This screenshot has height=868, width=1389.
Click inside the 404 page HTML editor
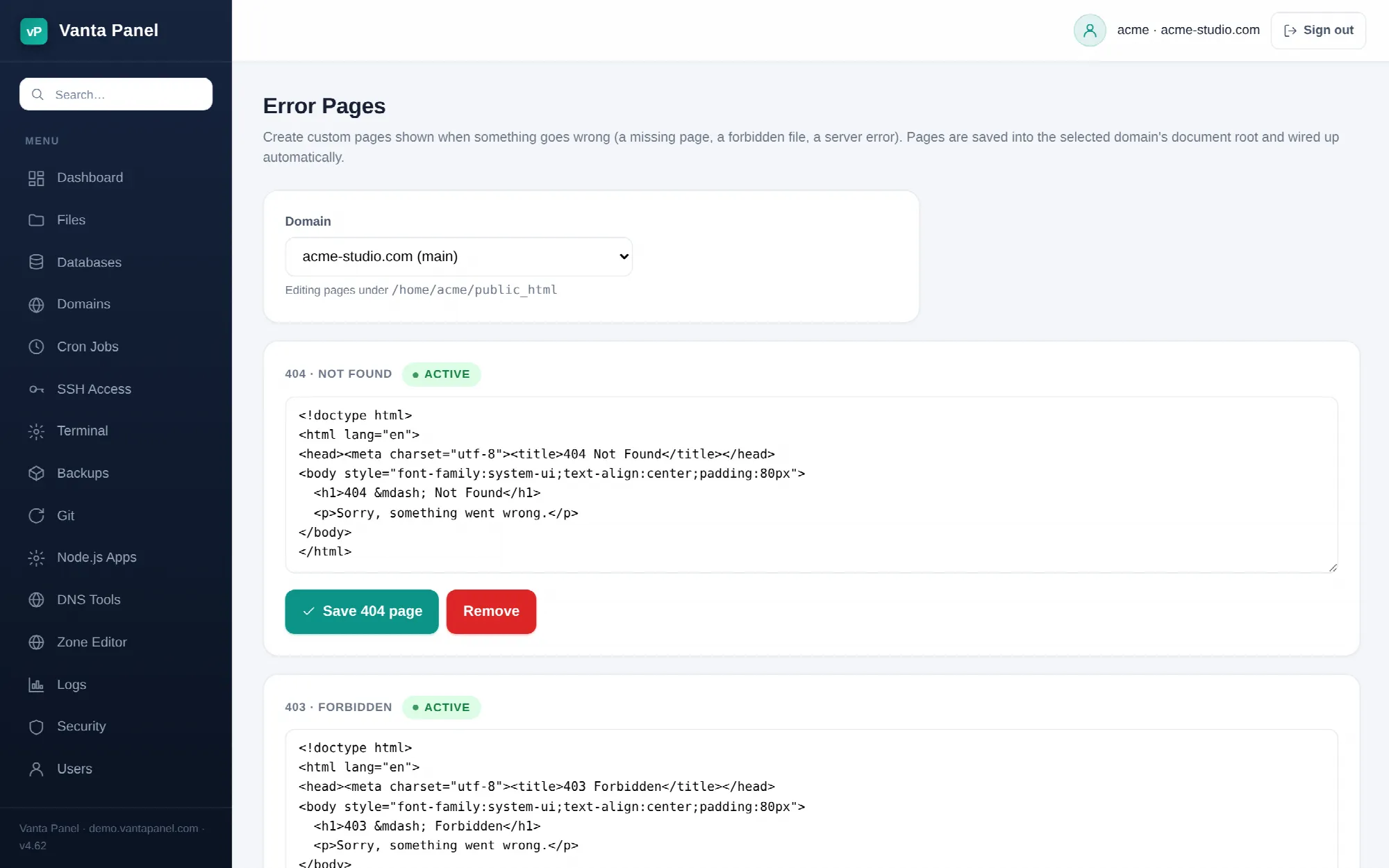[x=811, y=485]
